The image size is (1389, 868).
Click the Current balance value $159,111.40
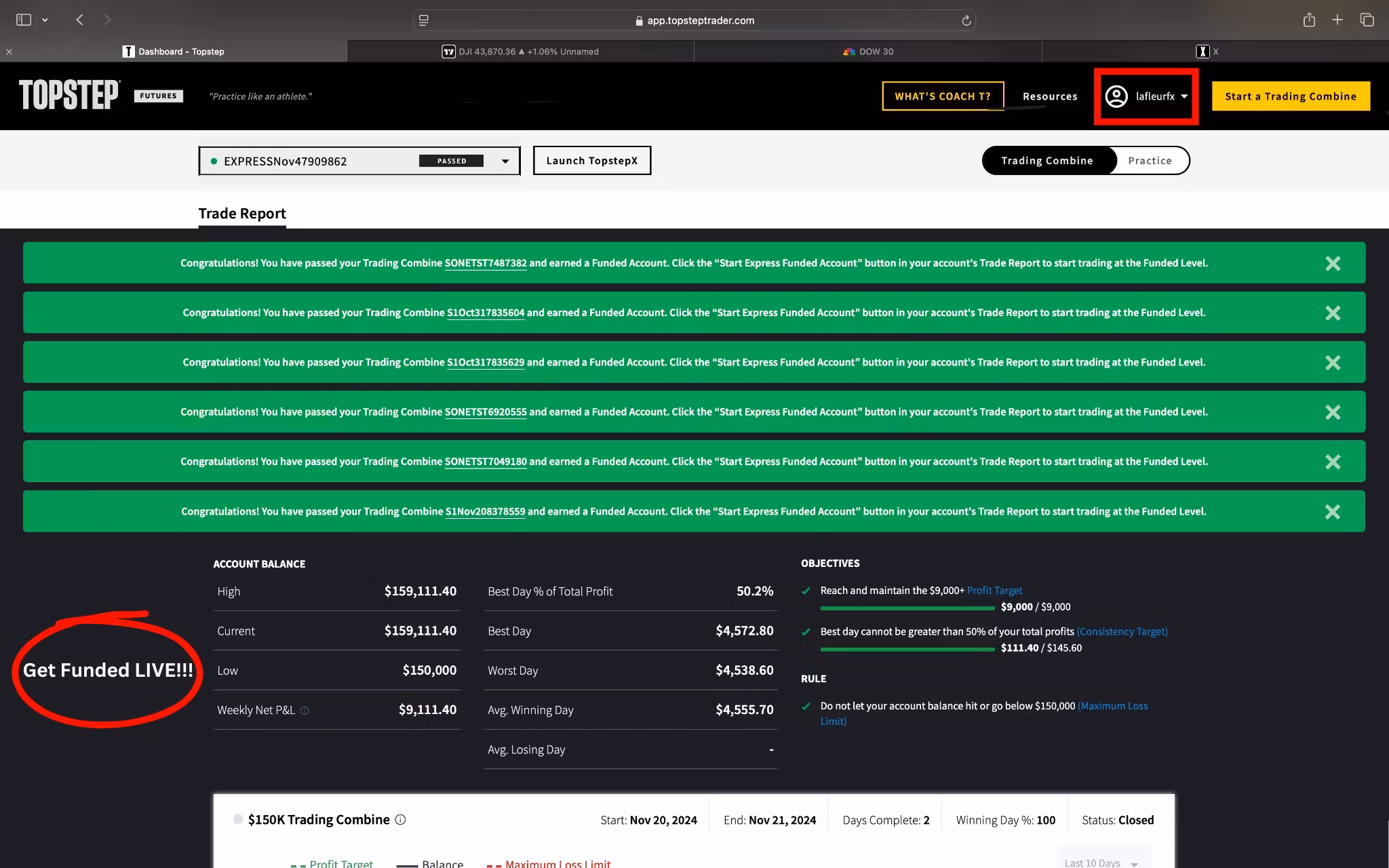tap(420, 631)
